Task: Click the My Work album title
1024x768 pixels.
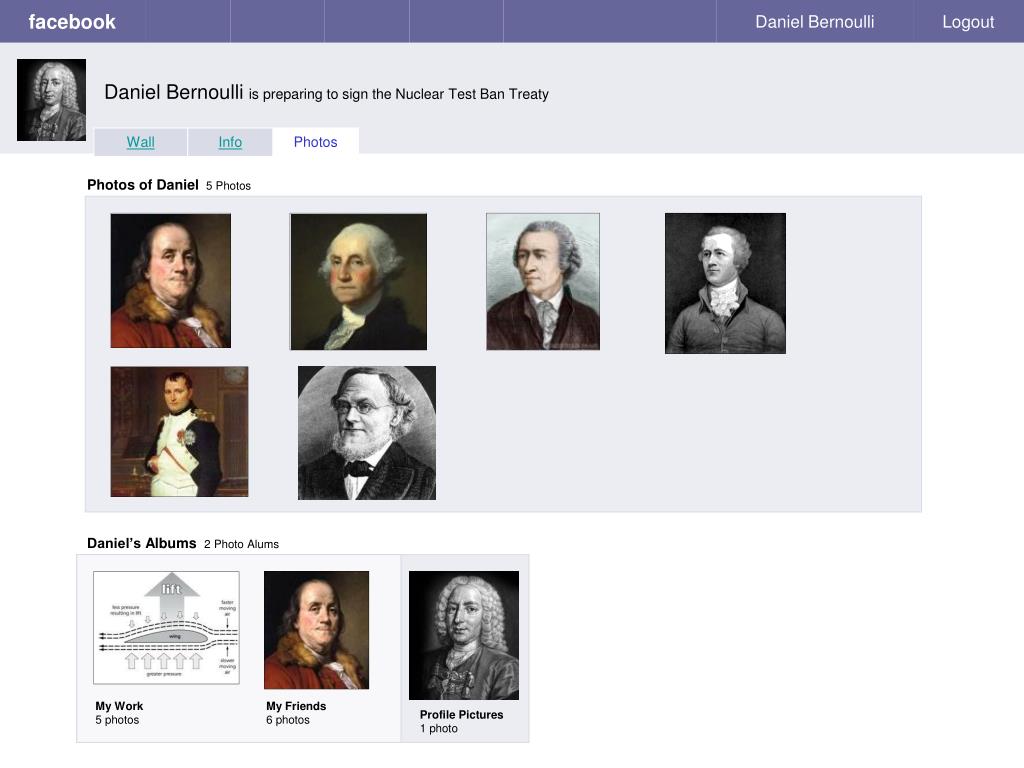Action: 119,706
